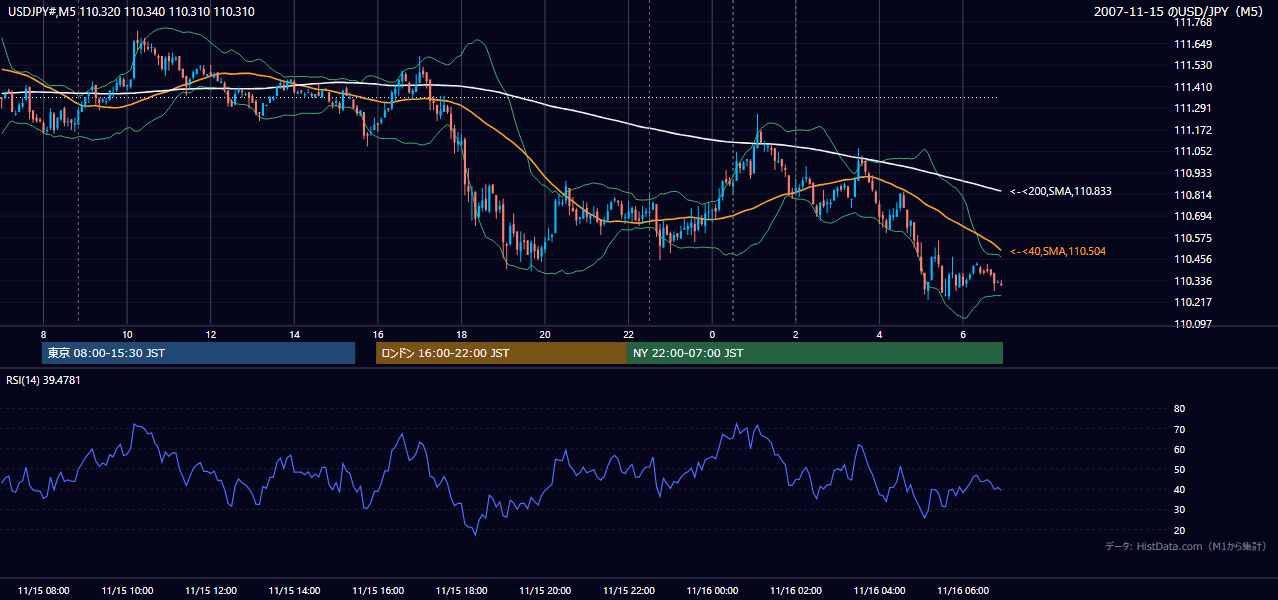Click the RSI scale value 60
Screen dimensions: 1278x600
(x=1179, y=449)
